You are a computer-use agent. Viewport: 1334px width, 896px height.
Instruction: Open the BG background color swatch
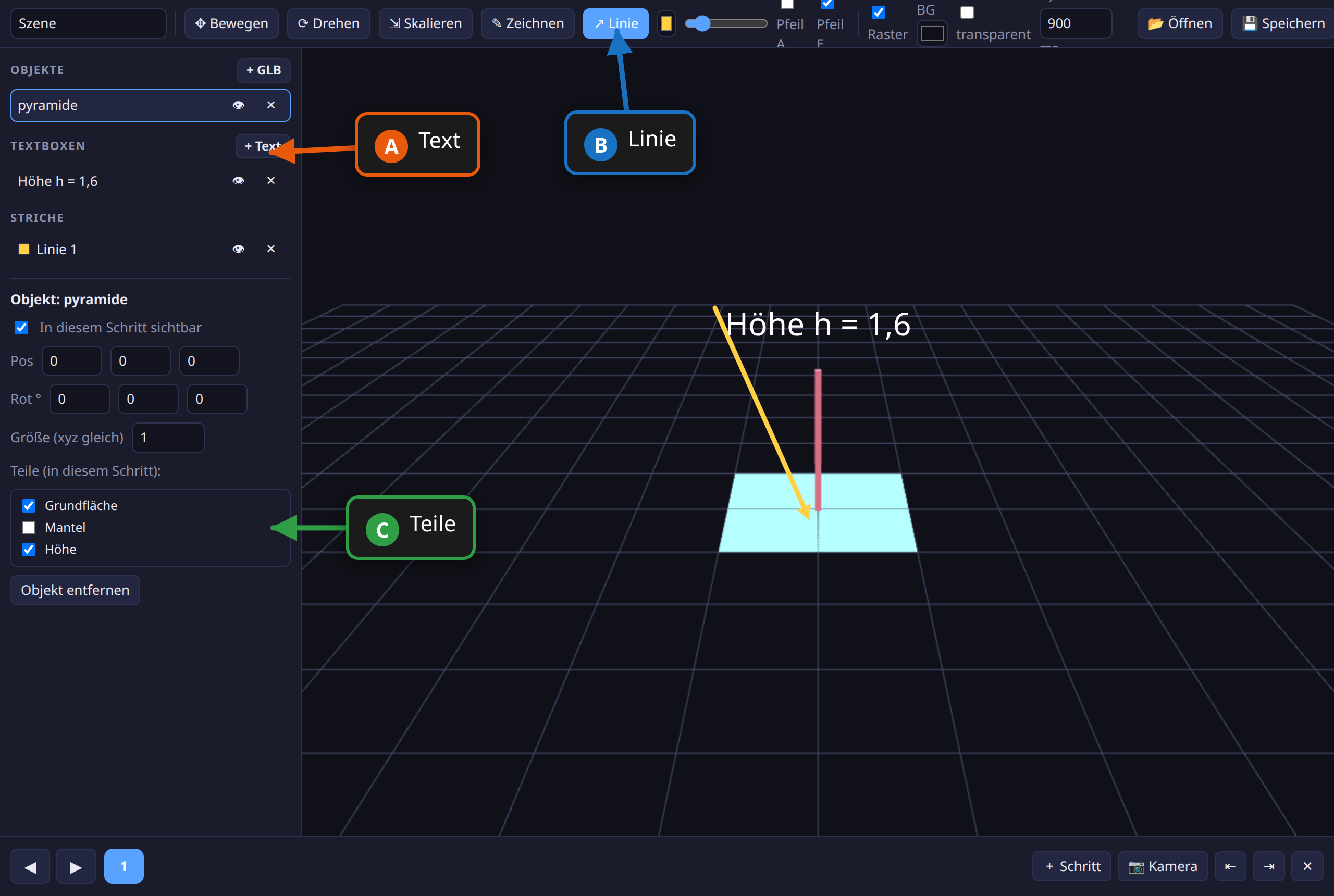click(x=932, y=34)
